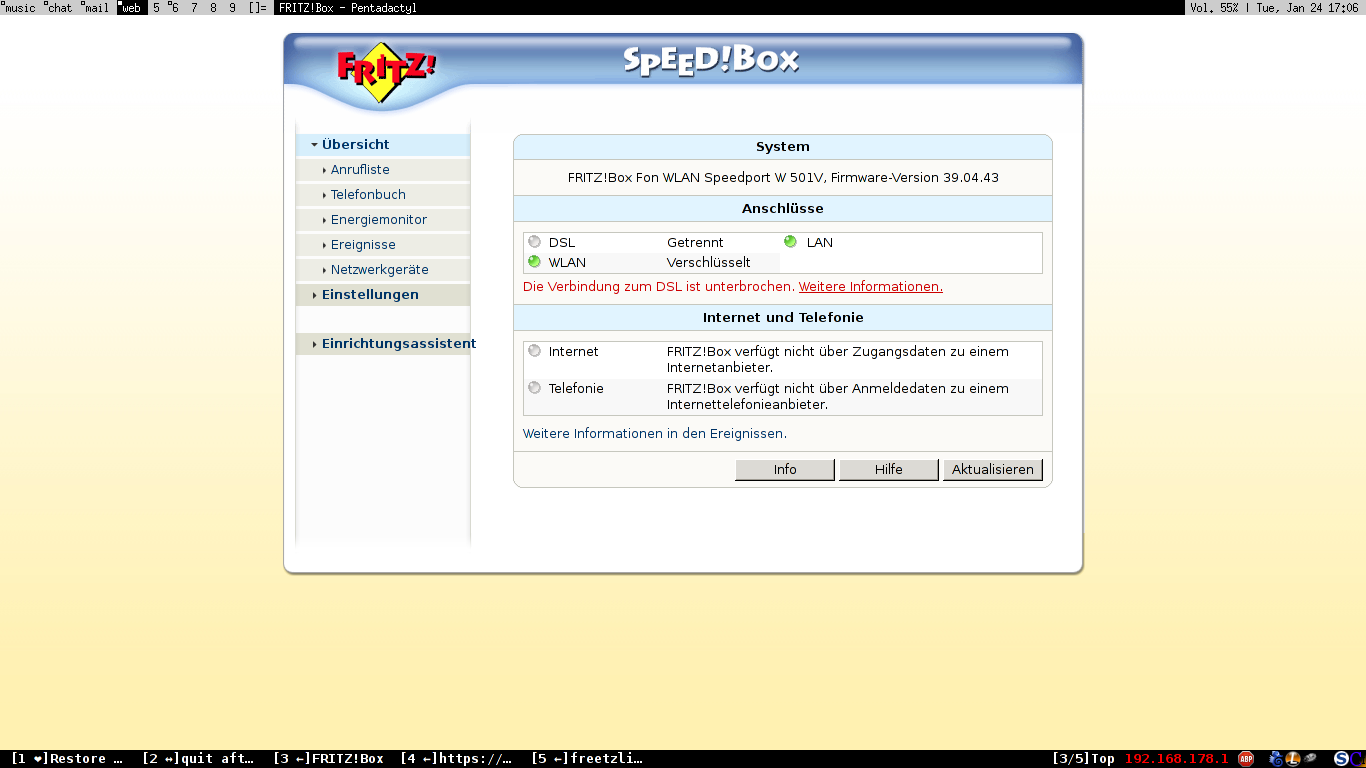Open the Ereignisse page
The width and height of the screenshot is (1366, 768).
pyautogui.click(x=363, y=245)
